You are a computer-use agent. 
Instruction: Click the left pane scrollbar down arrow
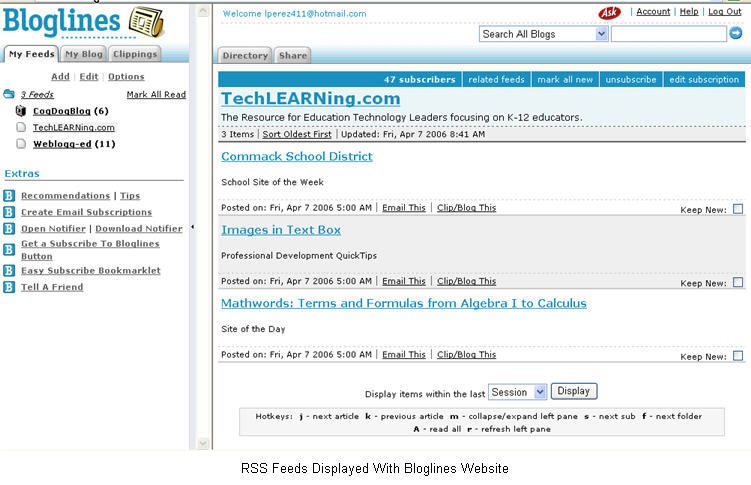(203, 443)
